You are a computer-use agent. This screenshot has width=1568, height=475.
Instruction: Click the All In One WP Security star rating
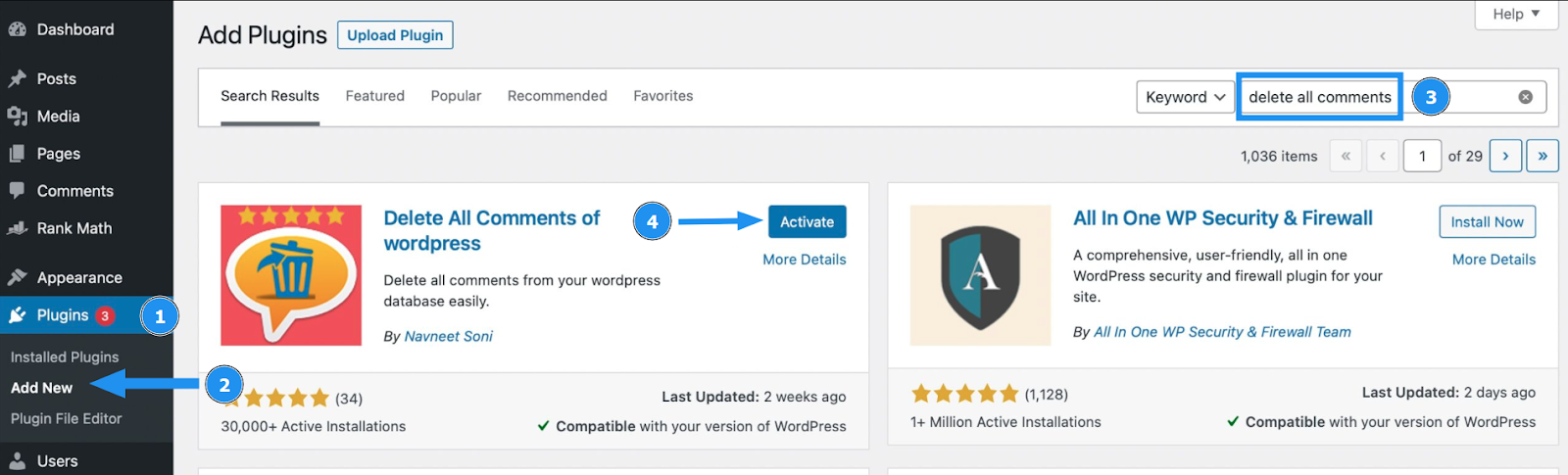click(x=964, y=394)
